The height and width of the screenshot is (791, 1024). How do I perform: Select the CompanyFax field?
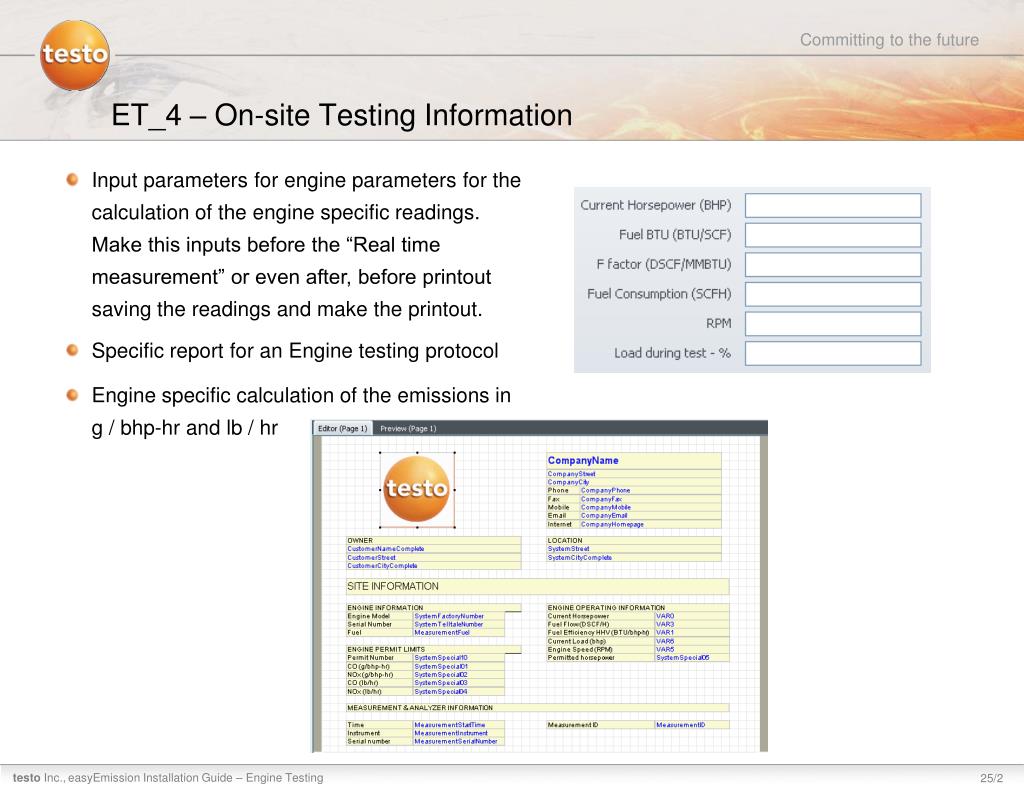point(650,499)
